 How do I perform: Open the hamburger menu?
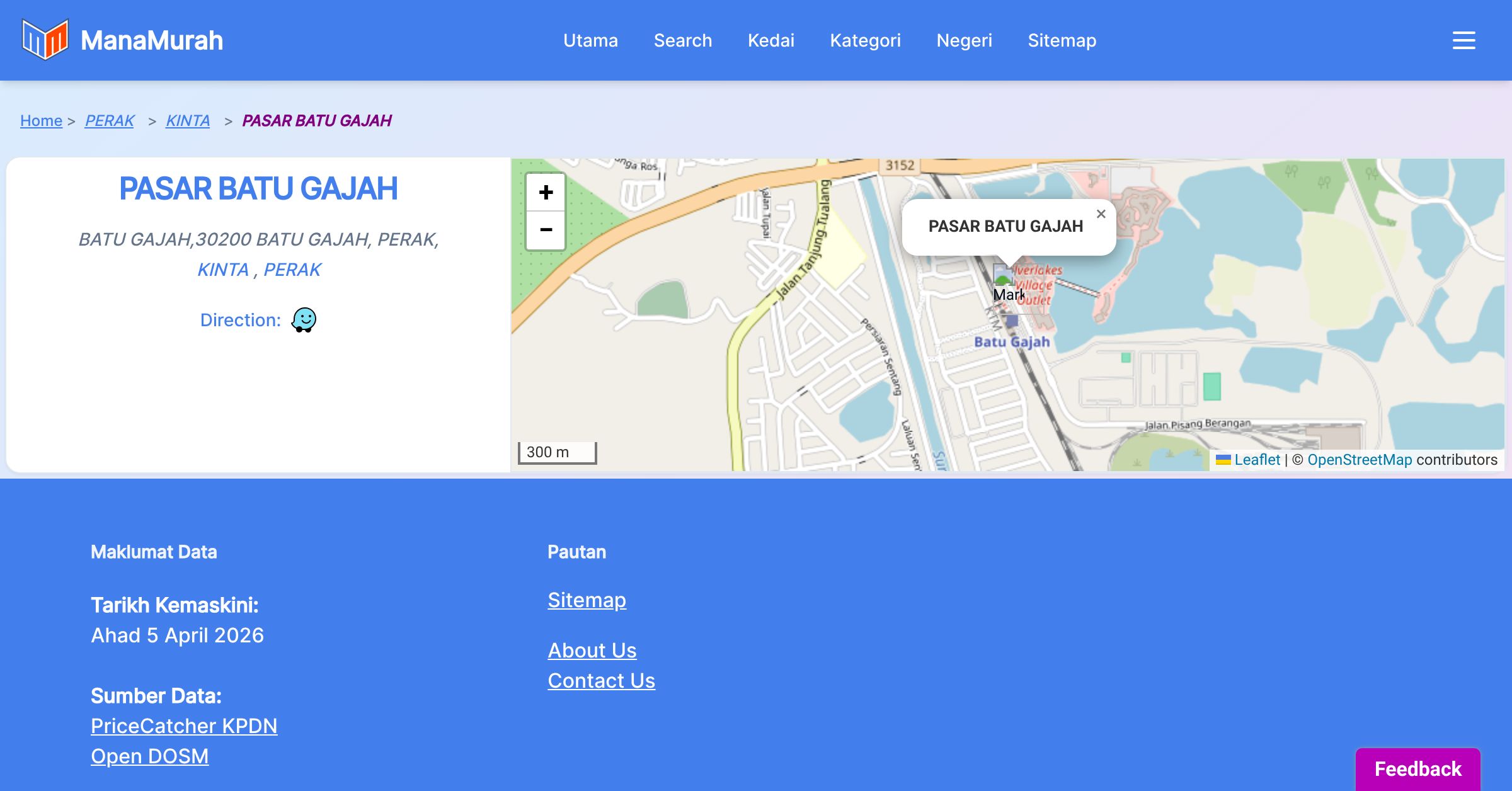pos(1463,40)
